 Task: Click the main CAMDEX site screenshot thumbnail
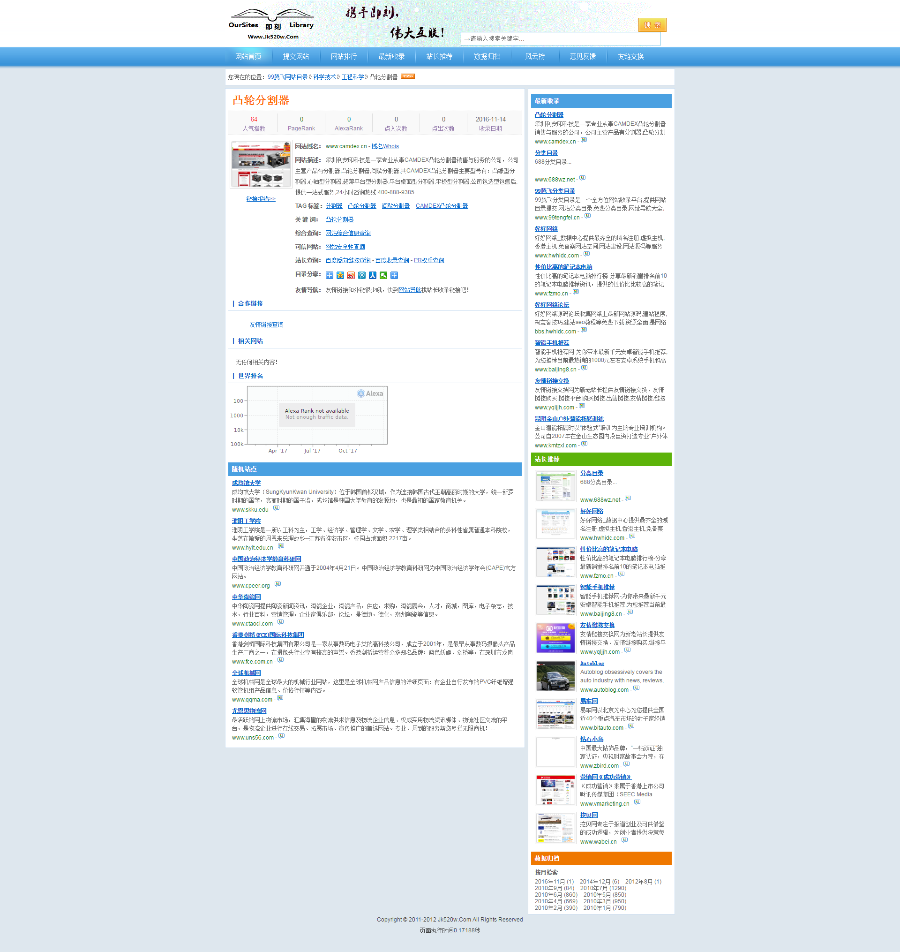coord(261,165)
